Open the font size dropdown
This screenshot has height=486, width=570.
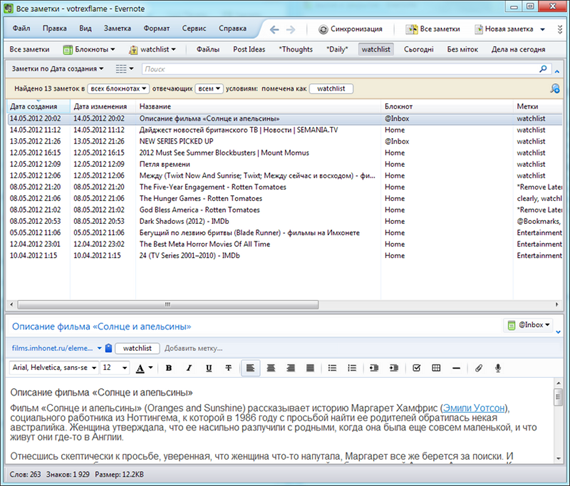[115, 368]
